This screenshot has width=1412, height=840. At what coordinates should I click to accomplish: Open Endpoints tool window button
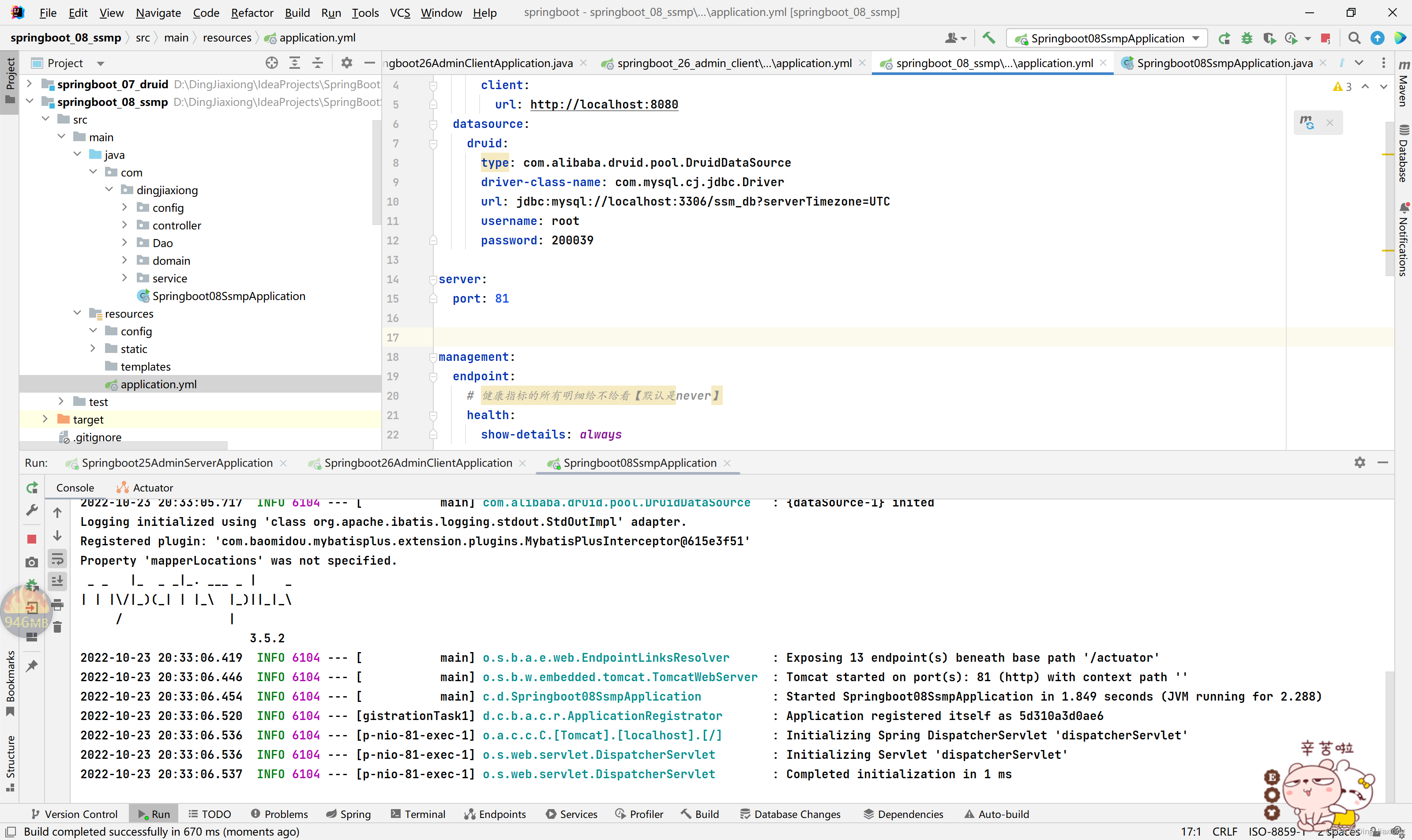pyautogui.click(x=495, y=814)
